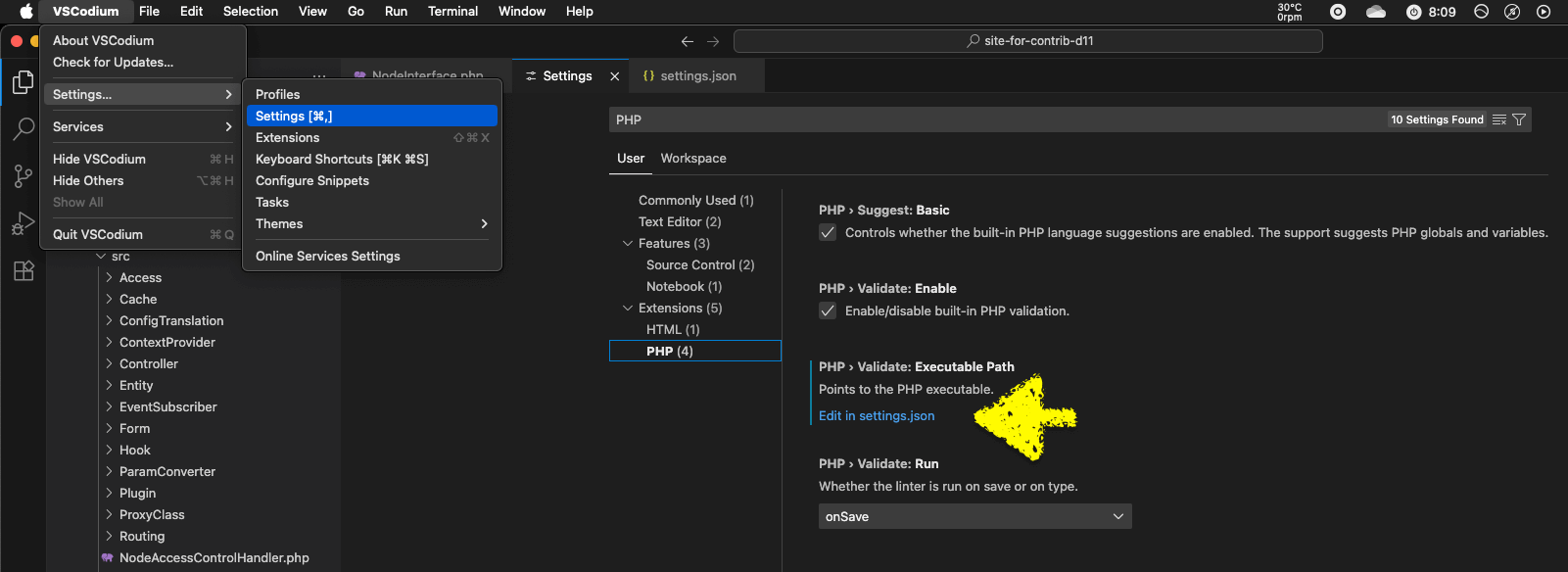Expand the Cache folder
The width and height of the screenshot is (1568, 572).
tap(109, 299)
